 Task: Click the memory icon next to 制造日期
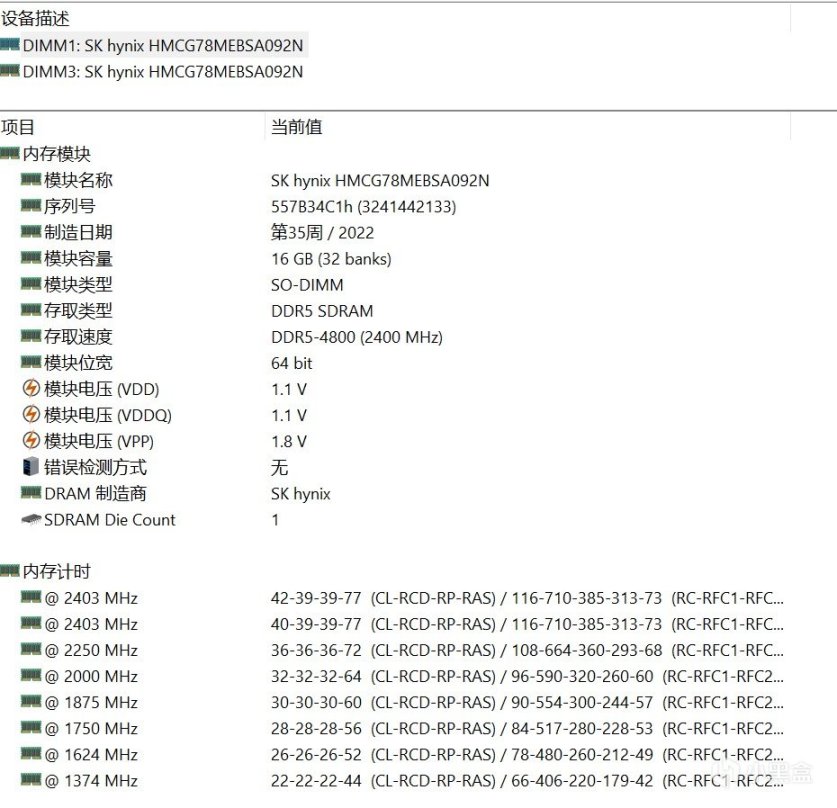[31, 232]
